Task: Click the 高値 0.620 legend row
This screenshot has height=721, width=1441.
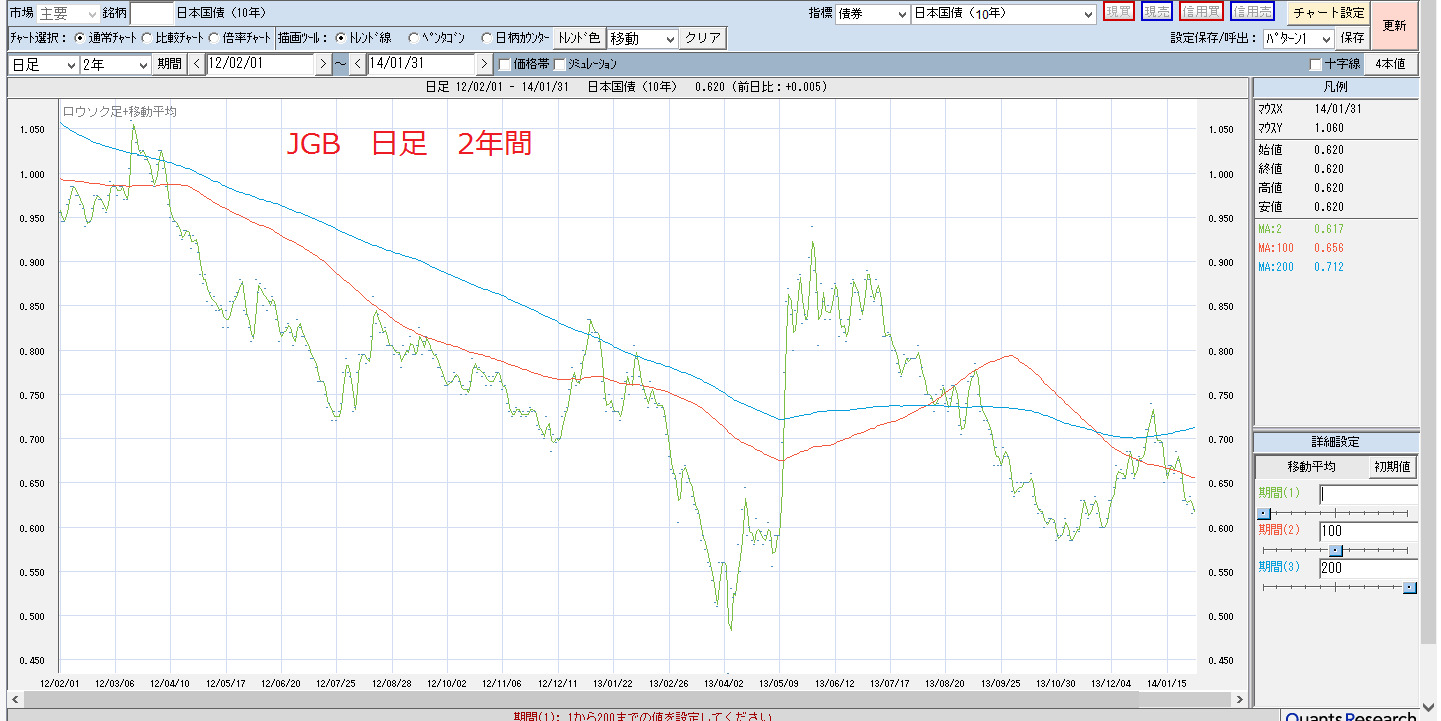Action: click(x=1301, y=188)
